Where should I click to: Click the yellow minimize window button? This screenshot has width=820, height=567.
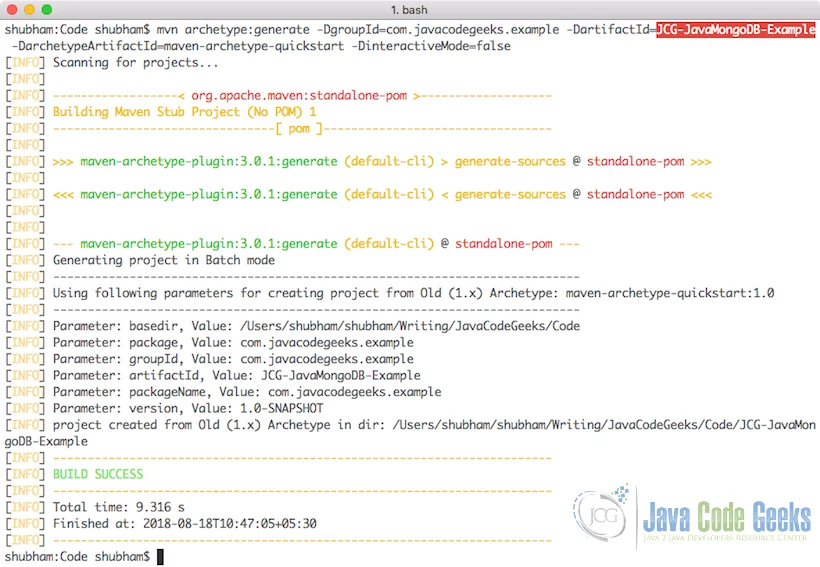[x=29, y=9]
